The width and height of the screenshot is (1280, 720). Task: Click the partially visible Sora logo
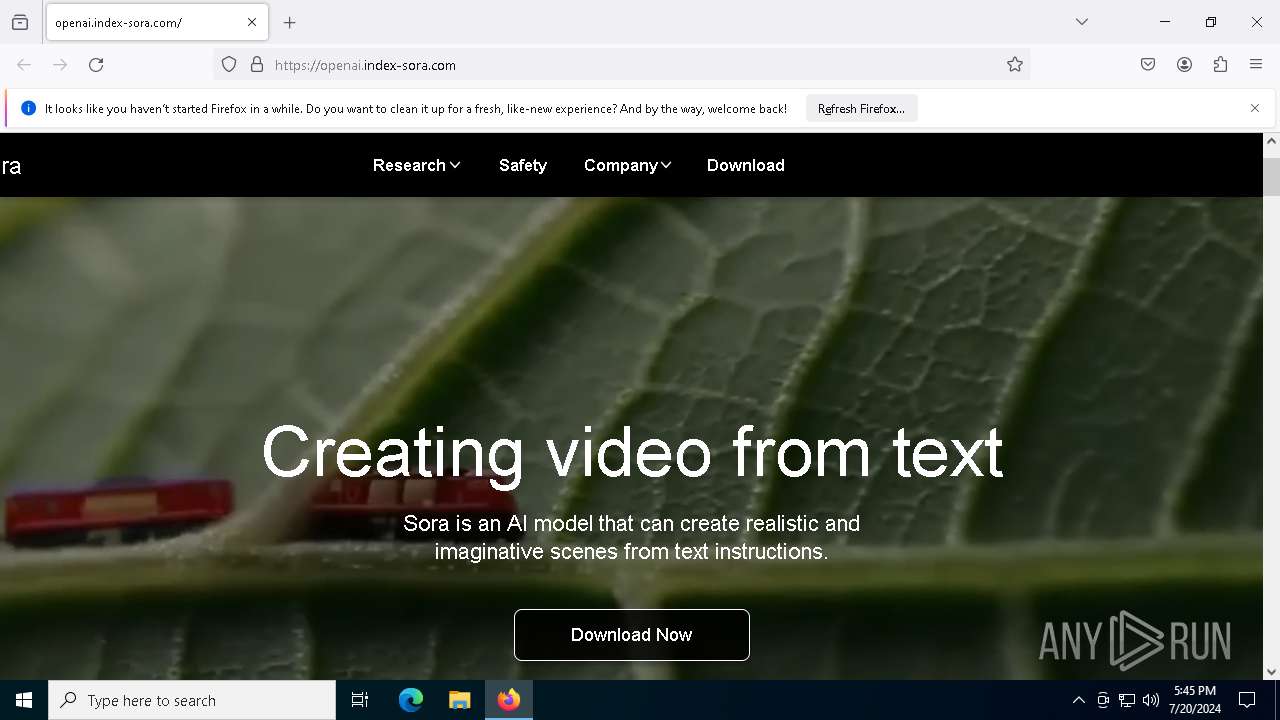(x=10, y=166)
